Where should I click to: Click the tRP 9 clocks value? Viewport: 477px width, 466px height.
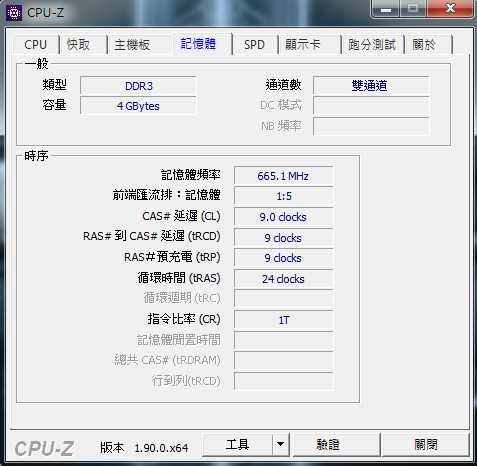pyautogui.click(x=283, y=258)
